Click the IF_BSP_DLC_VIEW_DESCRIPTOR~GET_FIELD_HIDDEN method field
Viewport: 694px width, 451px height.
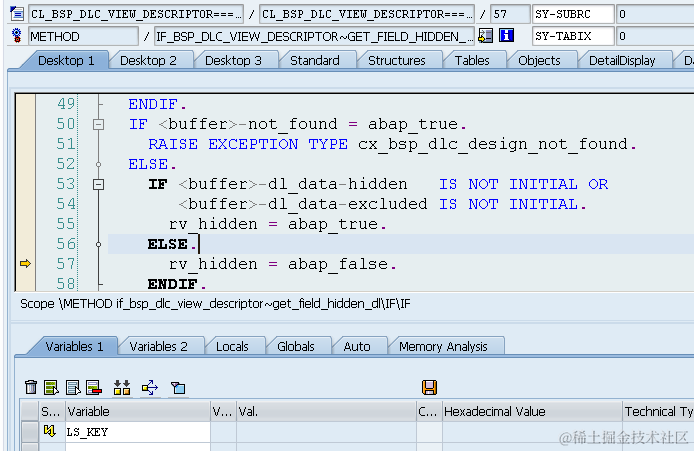click(314, 36)
